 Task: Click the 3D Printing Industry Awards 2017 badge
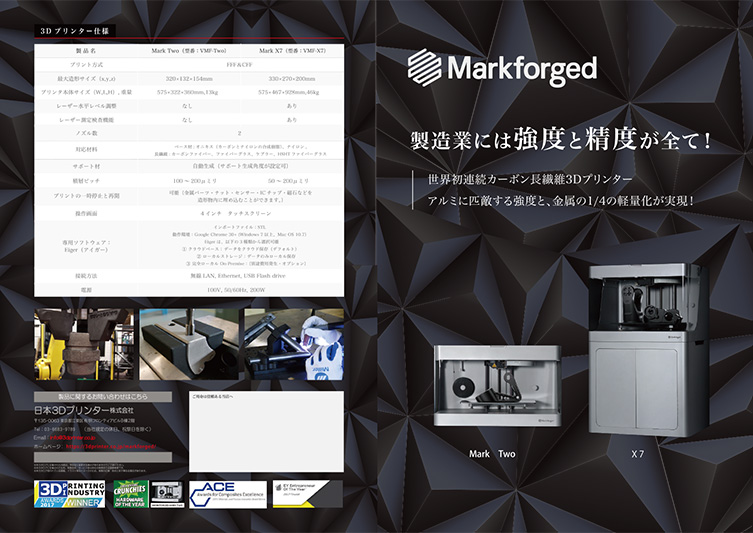pos(70,495)
